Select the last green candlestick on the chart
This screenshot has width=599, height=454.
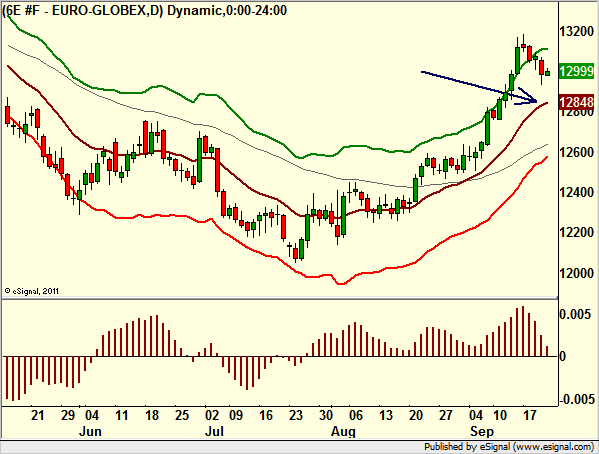(548, 72)
